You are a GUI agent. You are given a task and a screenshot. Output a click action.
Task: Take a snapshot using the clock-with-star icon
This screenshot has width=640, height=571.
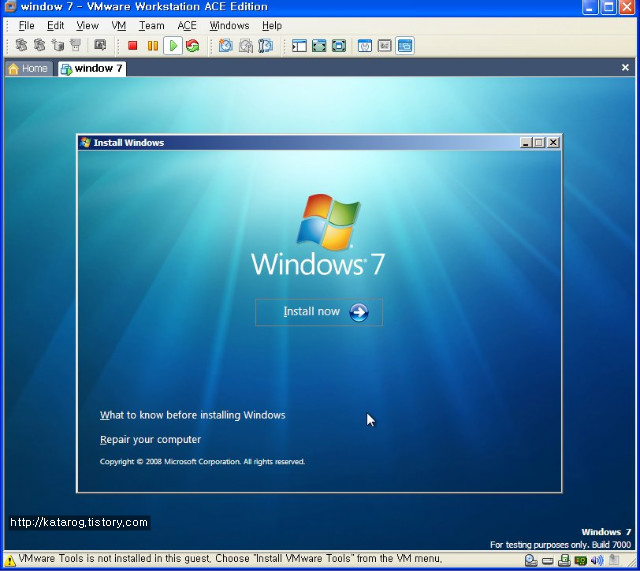(x=226, y=45)
